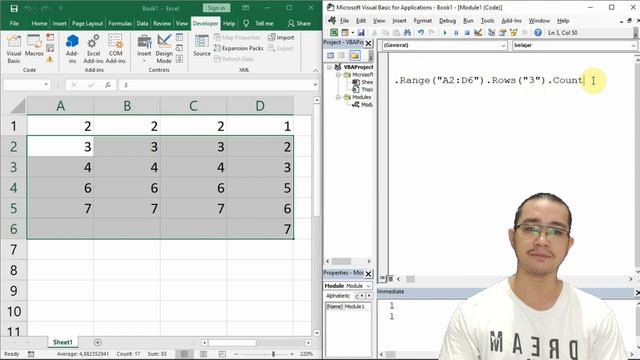Open Object Browser icon in VBA toolbar
This screenshot has height=360, width=640.
click(513, 32)
